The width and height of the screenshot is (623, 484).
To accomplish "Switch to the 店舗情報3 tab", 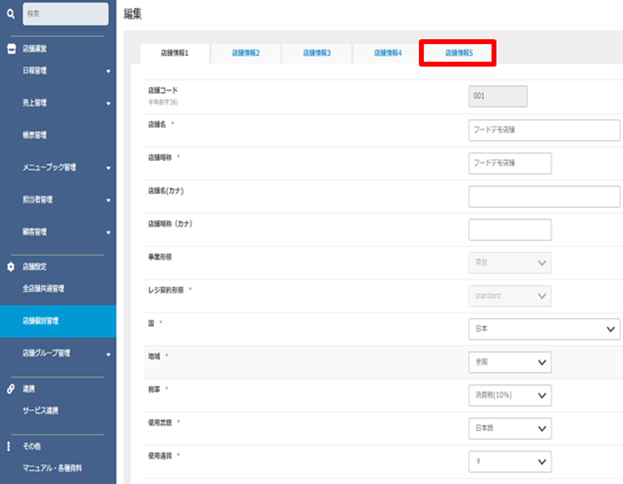I will pyautogui.click(x=316, y=53).
